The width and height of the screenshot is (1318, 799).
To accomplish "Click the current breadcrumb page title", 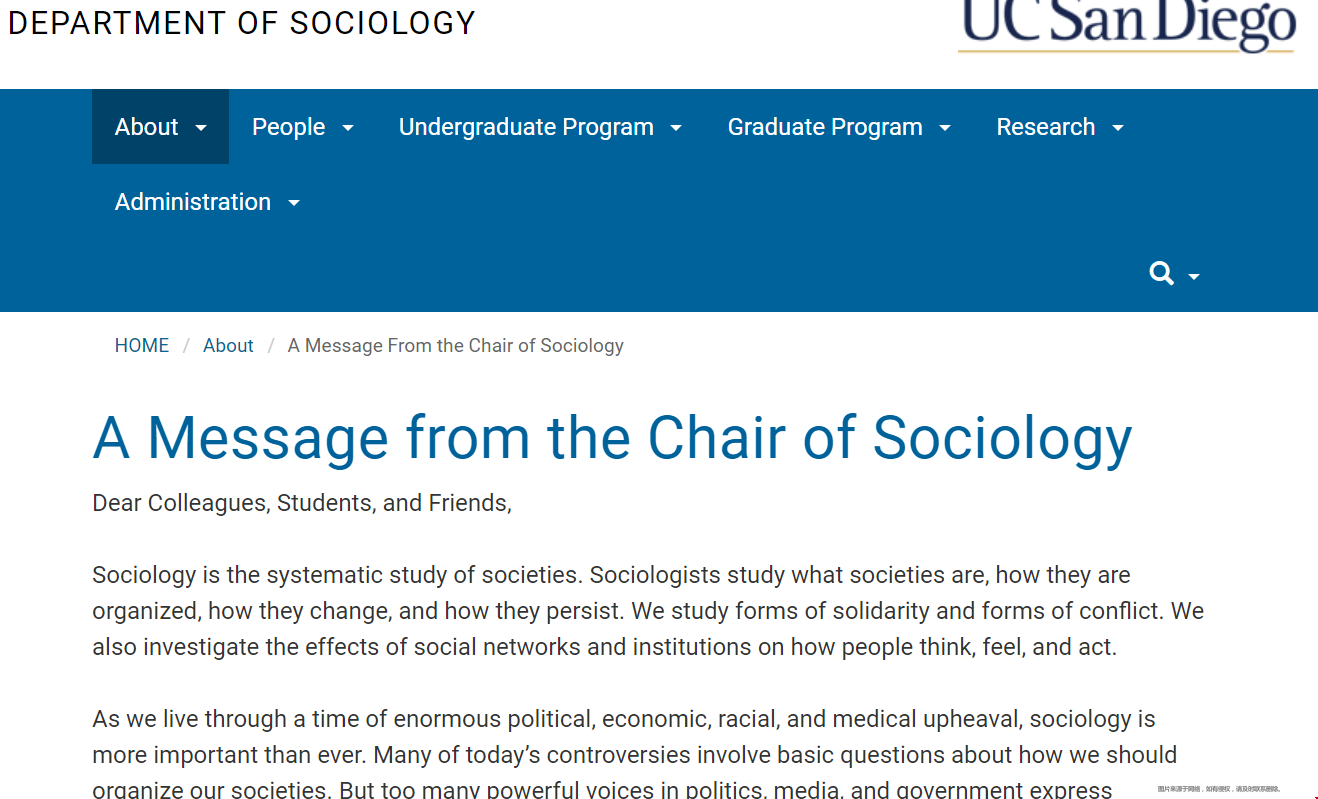I will [455, 346].
